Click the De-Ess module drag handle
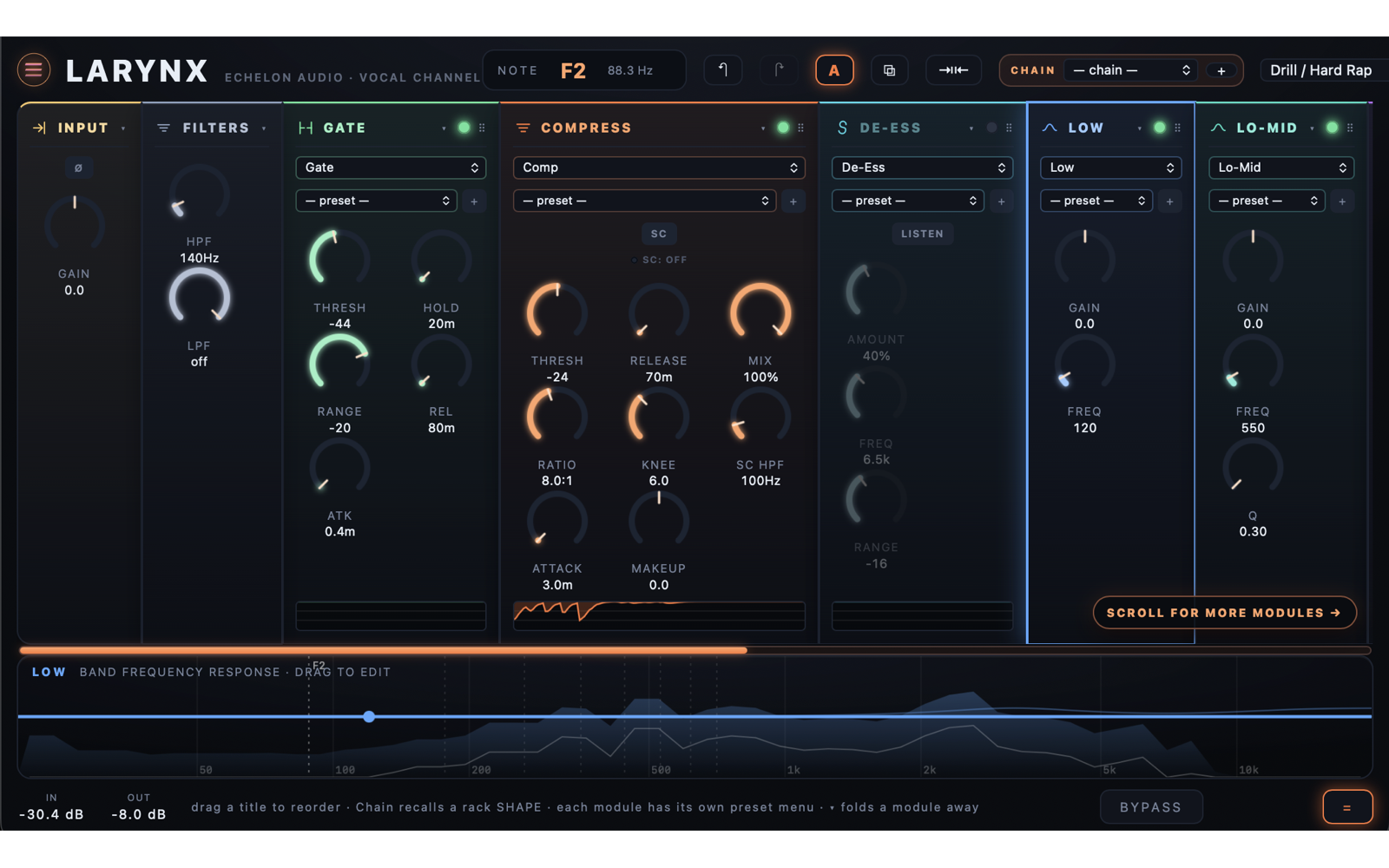This screenshot has width=1389, height=868. click(x=1009, y=128)
